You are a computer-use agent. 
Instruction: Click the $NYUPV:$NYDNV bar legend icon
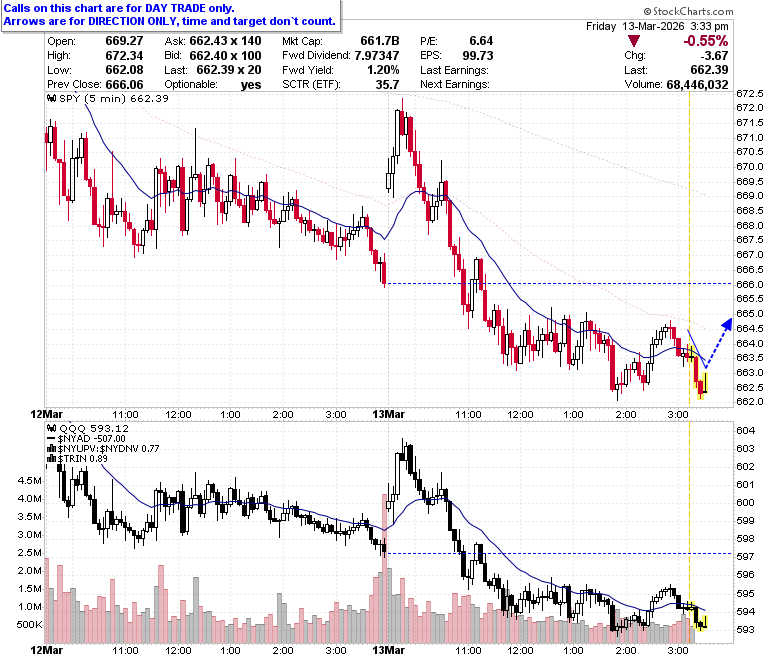[x=51, y=449]
